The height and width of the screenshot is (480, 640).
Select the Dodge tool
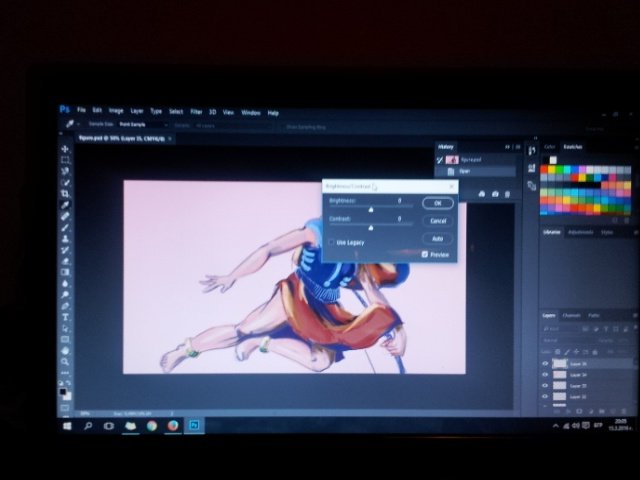[65, 295]
